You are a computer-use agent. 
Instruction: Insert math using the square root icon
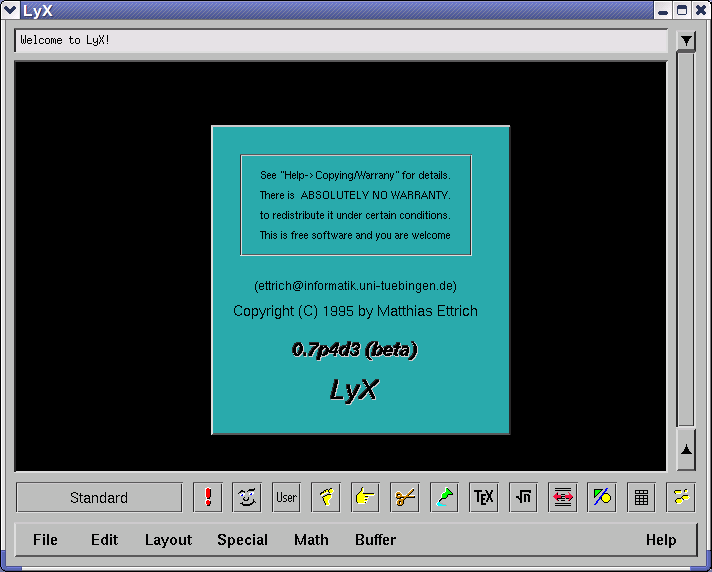[x=524, y=497]
